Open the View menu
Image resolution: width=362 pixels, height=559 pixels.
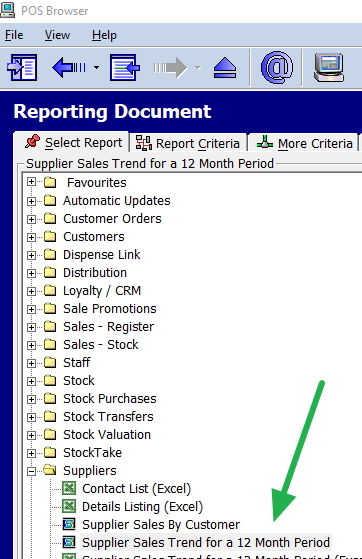[57, 35]
